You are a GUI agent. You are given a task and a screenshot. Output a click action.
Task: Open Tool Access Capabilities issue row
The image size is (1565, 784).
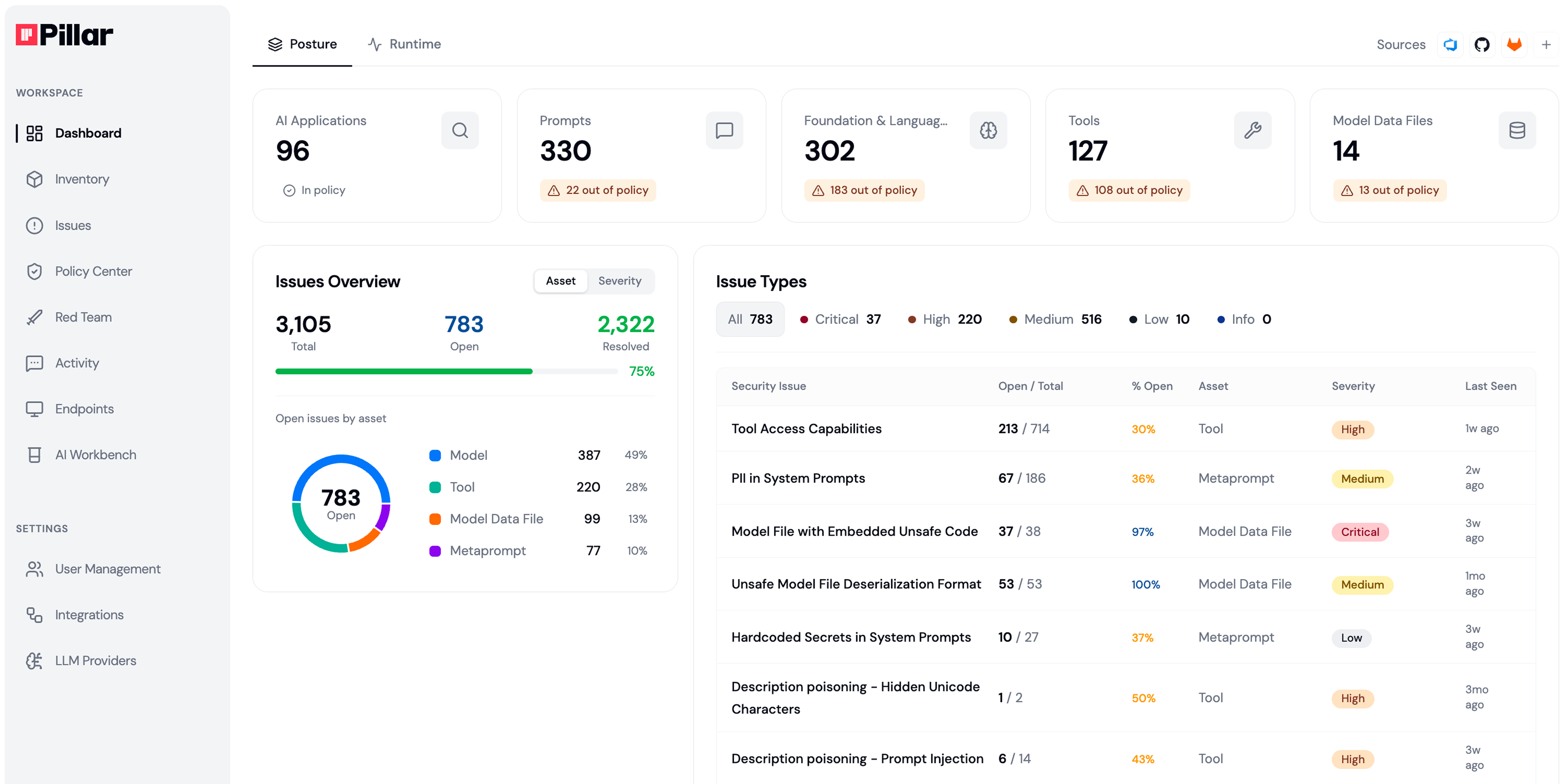click(x=1126, y=429)
